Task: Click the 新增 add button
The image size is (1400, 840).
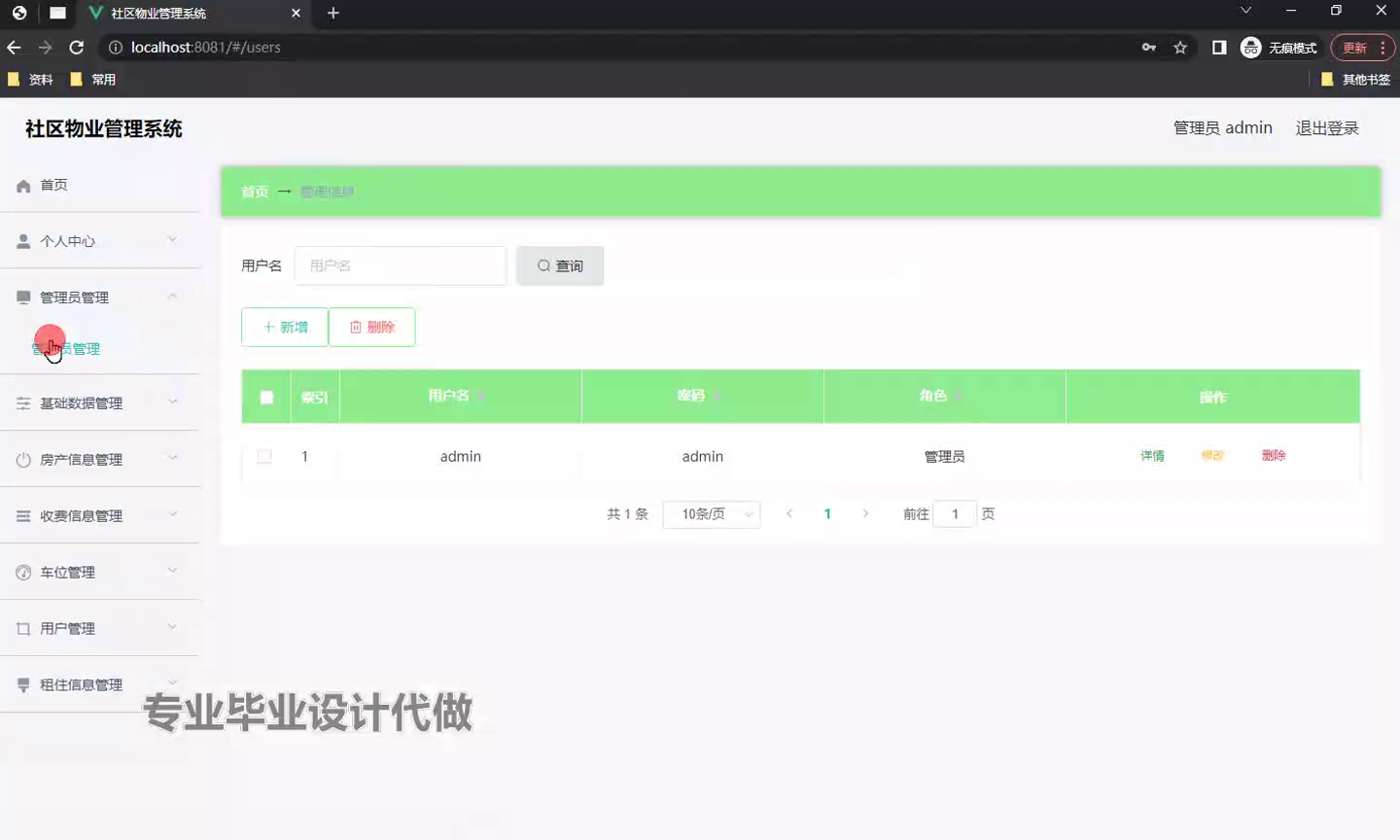Action: [x=285, y=327]
